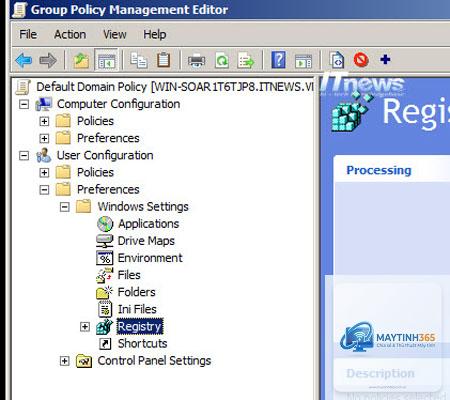Viewport: 450px width, 400px height.
Task: Open the Action menu
Action: pos(70,34)
